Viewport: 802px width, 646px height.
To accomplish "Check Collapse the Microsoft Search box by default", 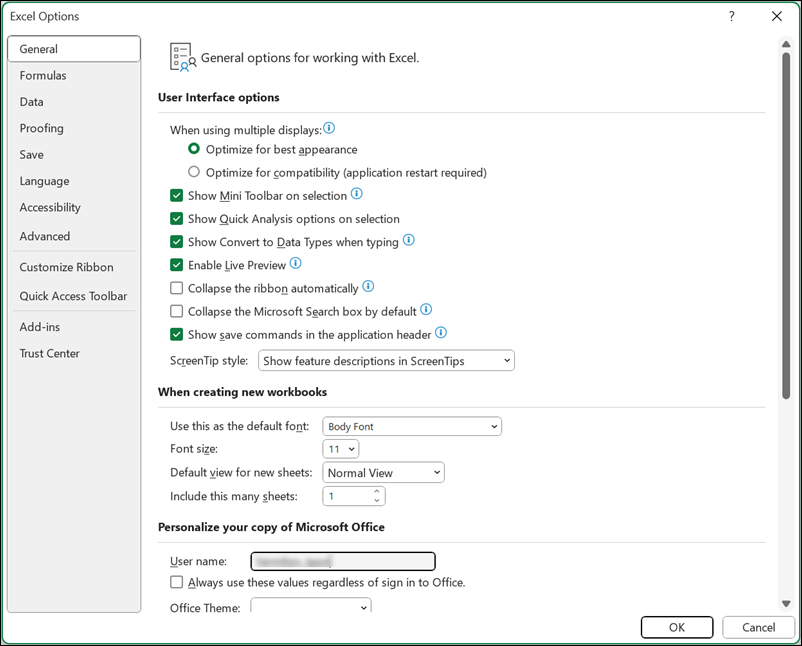I will 176,311.
